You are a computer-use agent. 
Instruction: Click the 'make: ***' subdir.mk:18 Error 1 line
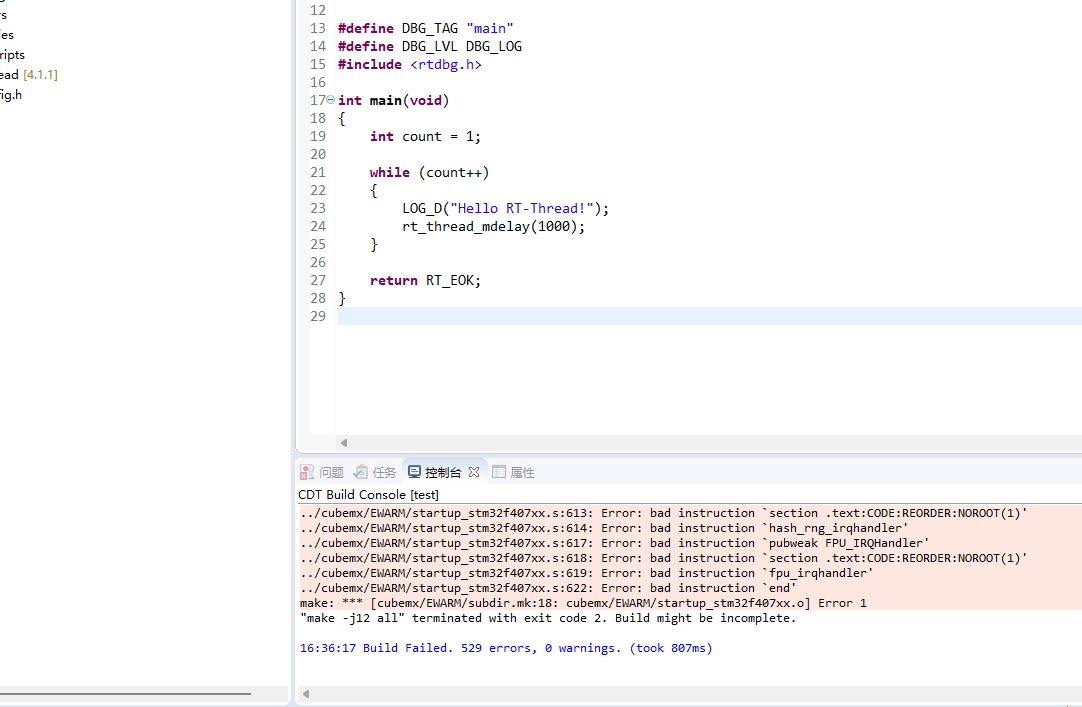point(583,604)
